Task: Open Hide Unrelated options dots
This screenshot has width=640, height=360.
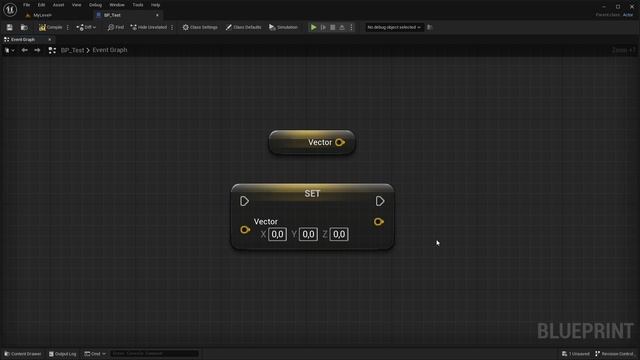Action: (x=172, y=27)
